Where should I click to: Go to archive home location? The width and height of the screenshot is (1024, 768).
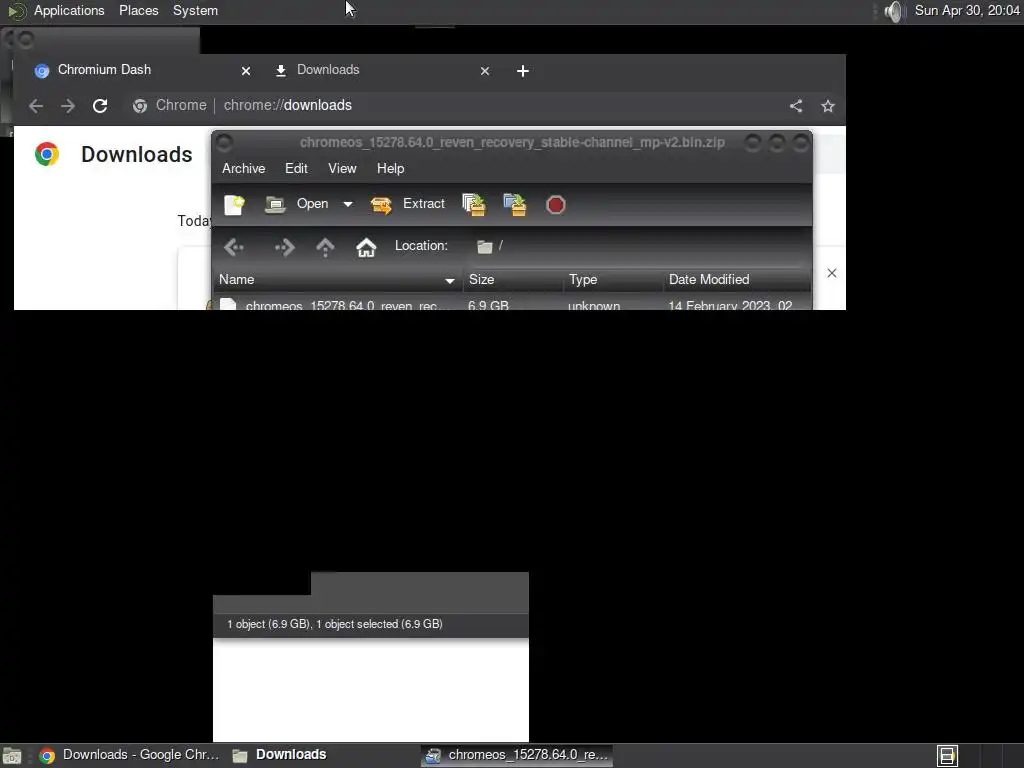(366, 247)
